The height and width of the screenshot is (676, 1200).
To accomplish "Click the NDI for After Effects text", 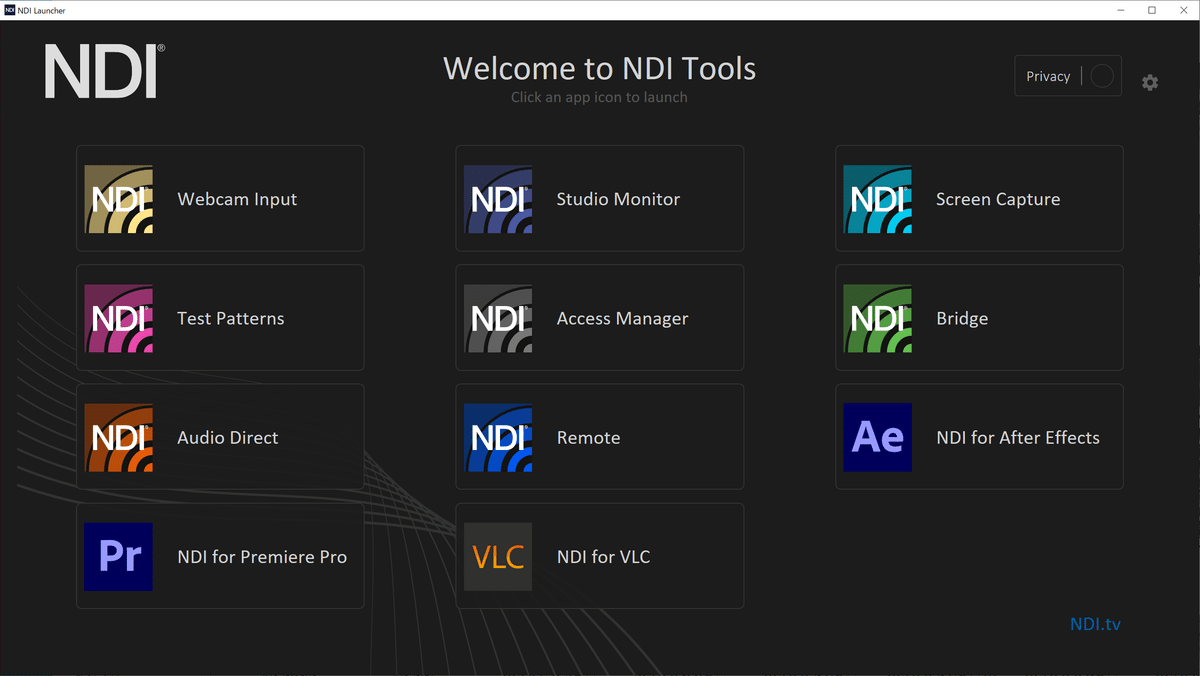I will click(1017, 438).
